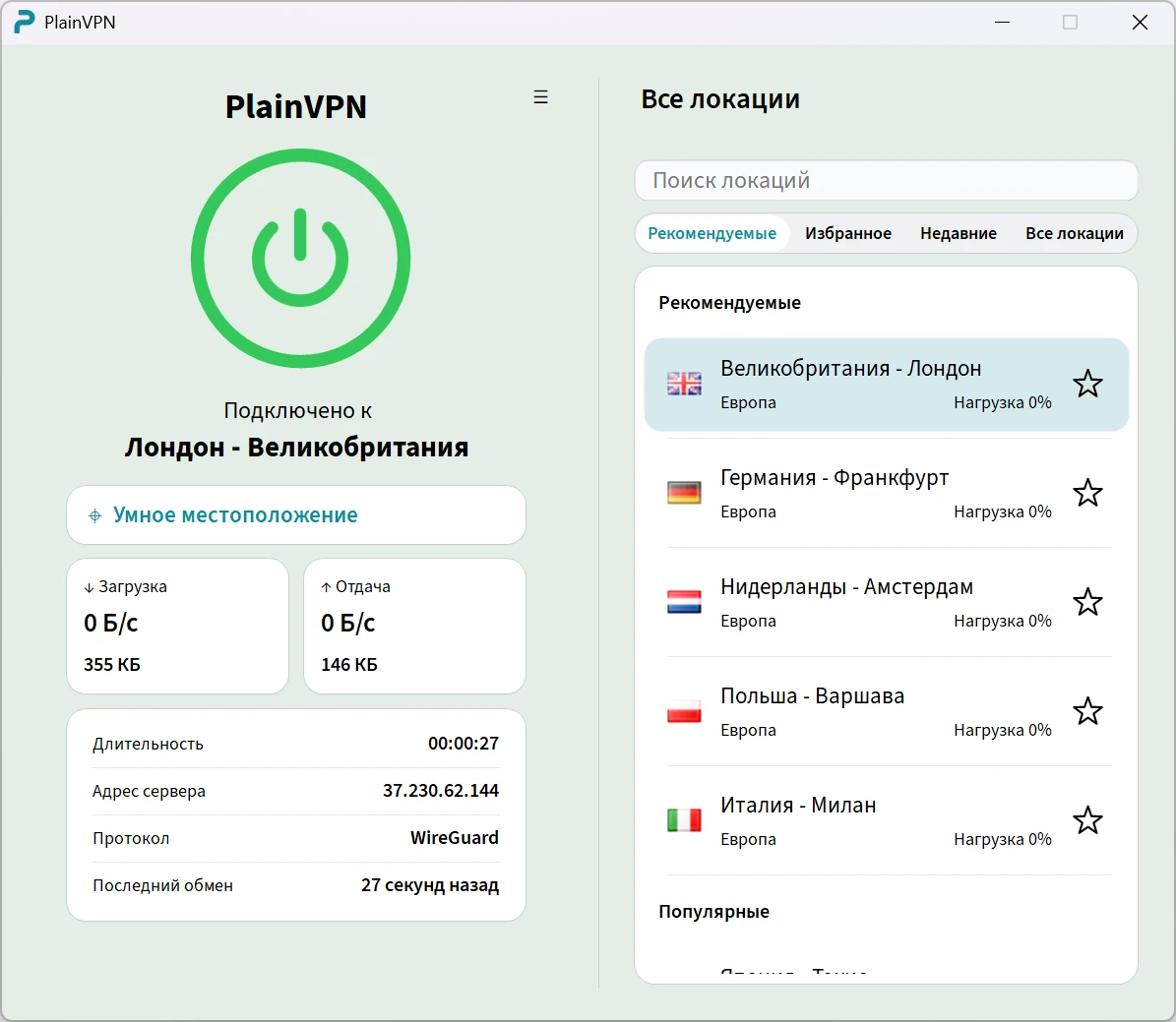This screenshot has width=1176, height=1022.
Task: Star the Нидерланды - Амстердам location
Action: pos(1087,602)
